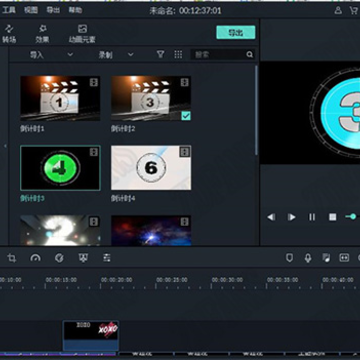360x360 pixels.
Task: Click the media library vertical scrollbar
Action: [x=256, y=110]
